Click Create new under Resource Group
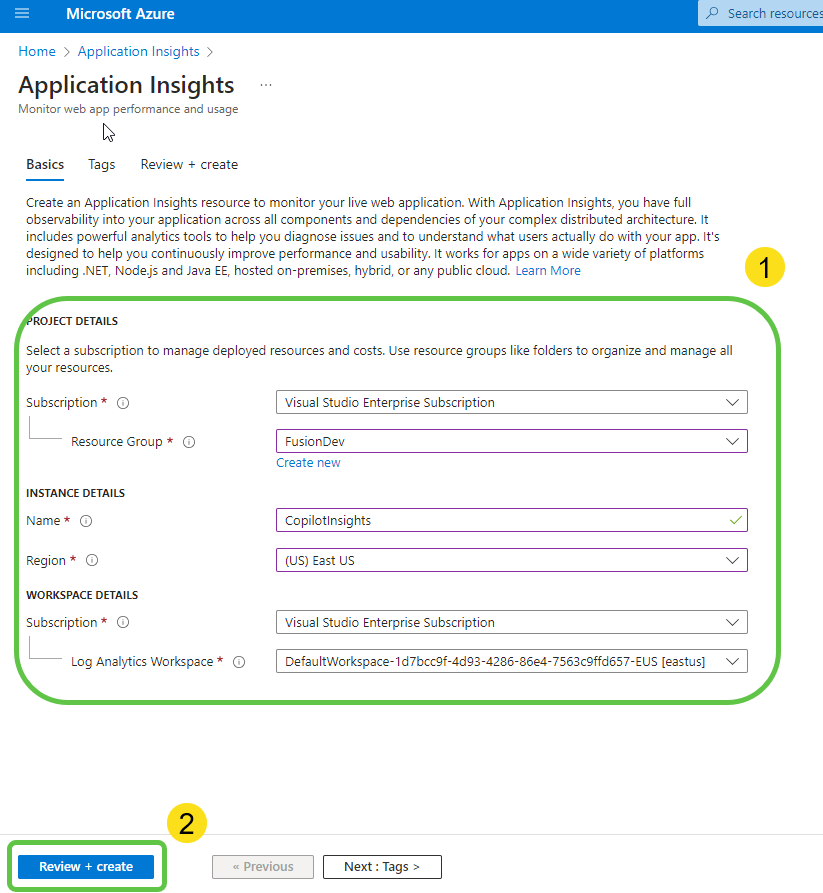Image resolution: width=823 pixels, height=893 pixels. tap(308, 462)
